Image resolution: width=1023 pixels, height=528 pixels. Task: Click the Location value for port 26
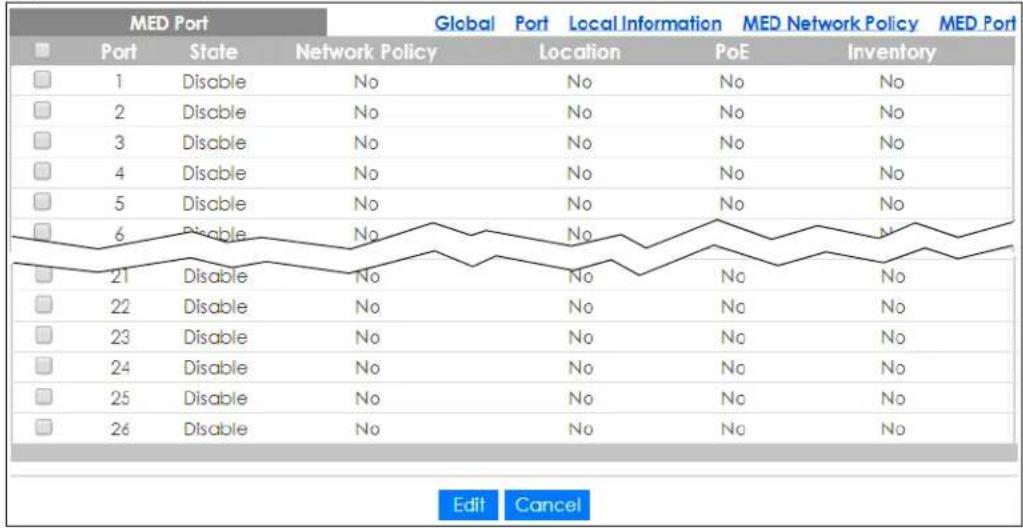tap(581, 429)
